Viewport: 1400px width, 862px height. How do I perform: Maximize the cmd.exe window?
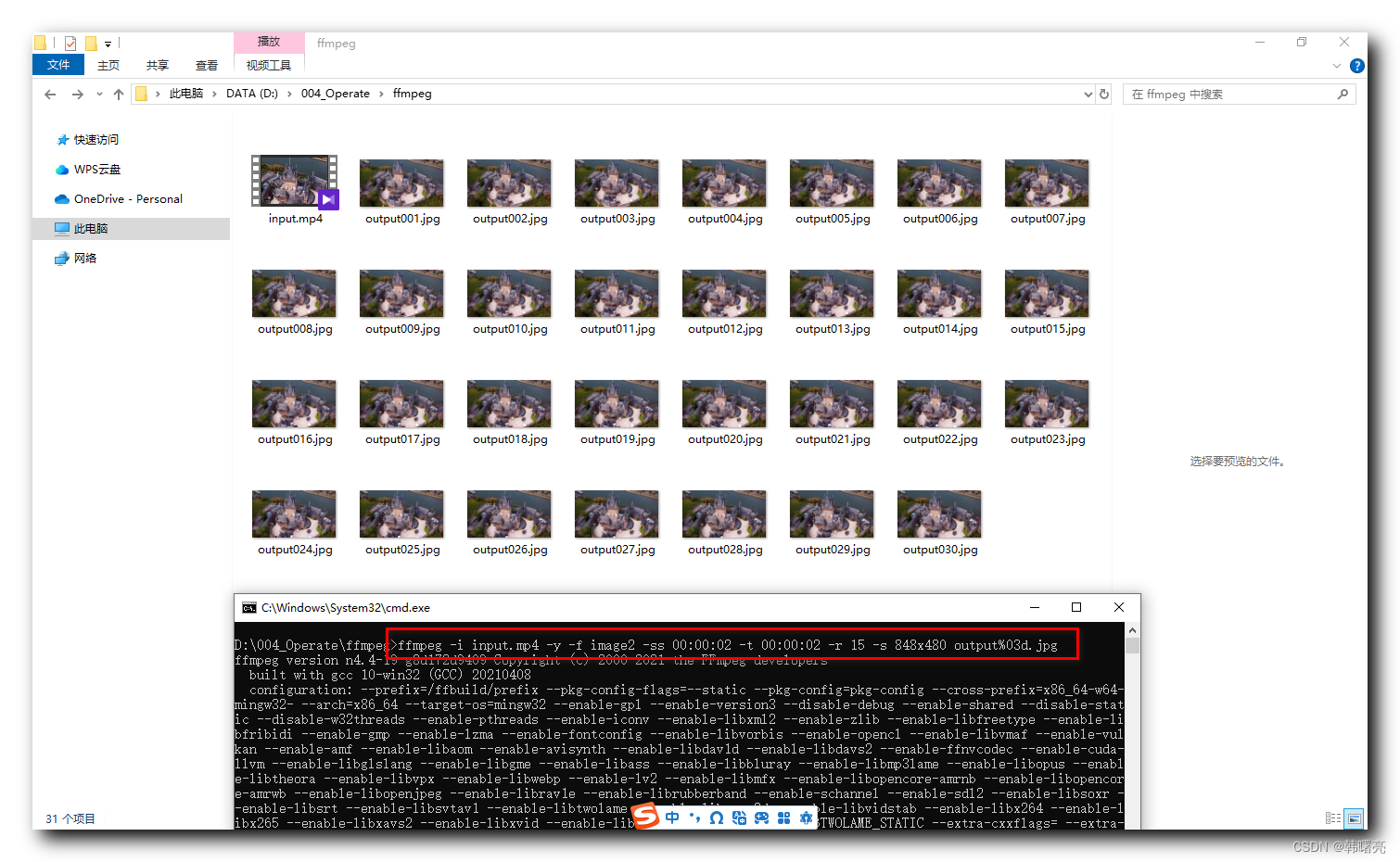pyautogui.click(x=1076, y=607)
